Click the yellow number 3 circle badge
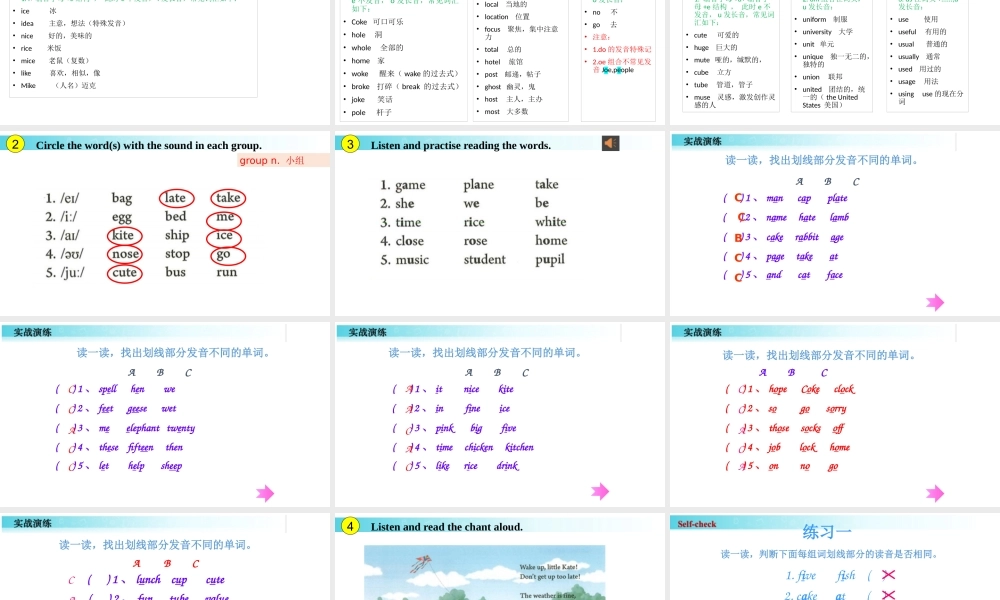Viewport: 1000px width, 600px height. click(350, 144)
